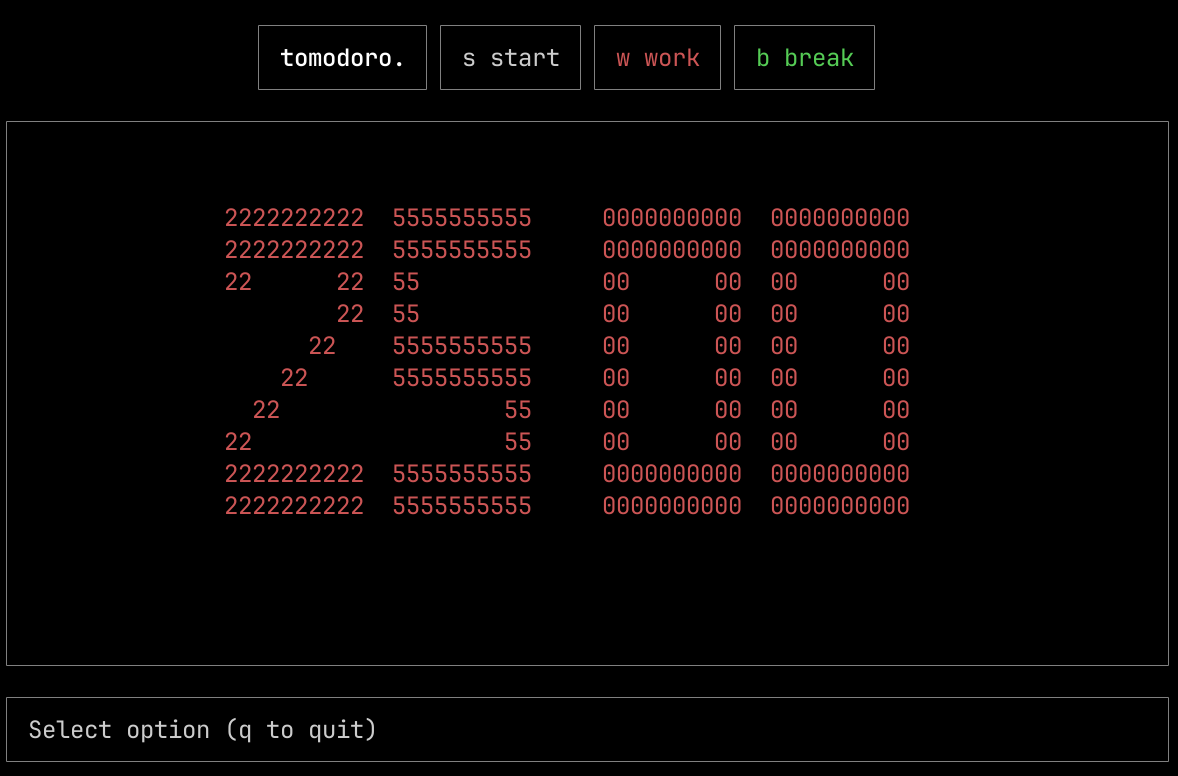The width and height of the screenshot is (1178, 776).
Task: Switch to b break mode
Action: pyautogui.click(x=804, y=58)
